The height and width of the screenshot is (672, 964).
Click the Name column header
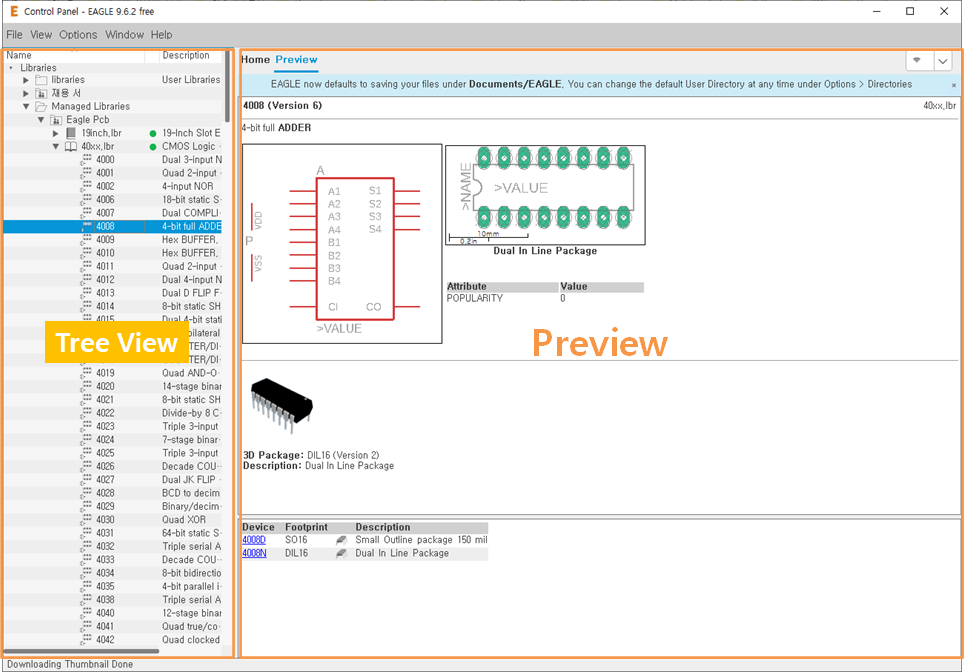[x=74, y=55]
